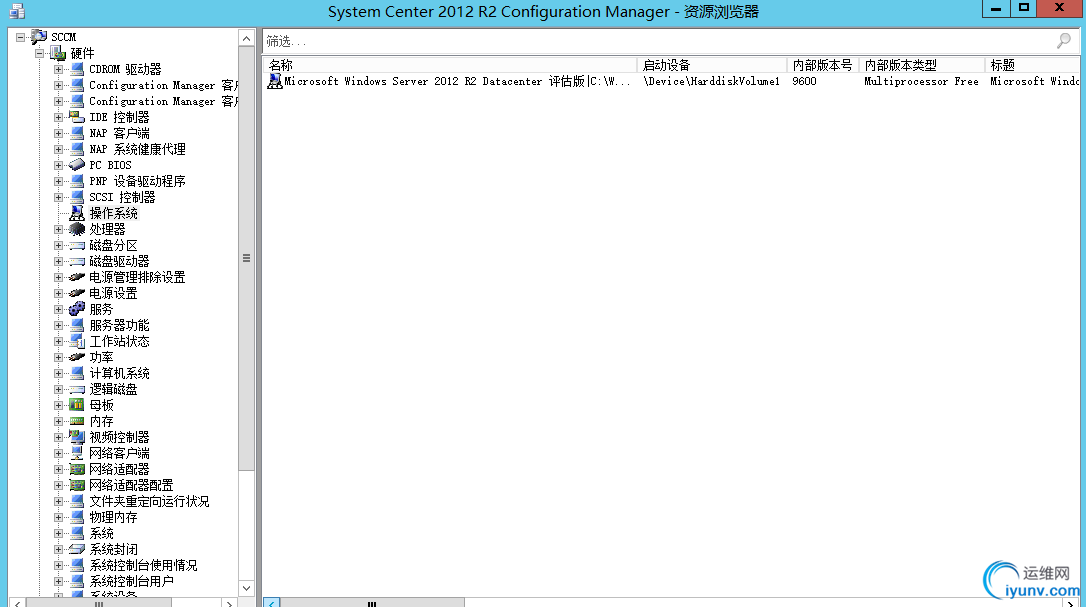Expand the SCSI 控制器 node

pyautogui.click(x=59, y=197)
